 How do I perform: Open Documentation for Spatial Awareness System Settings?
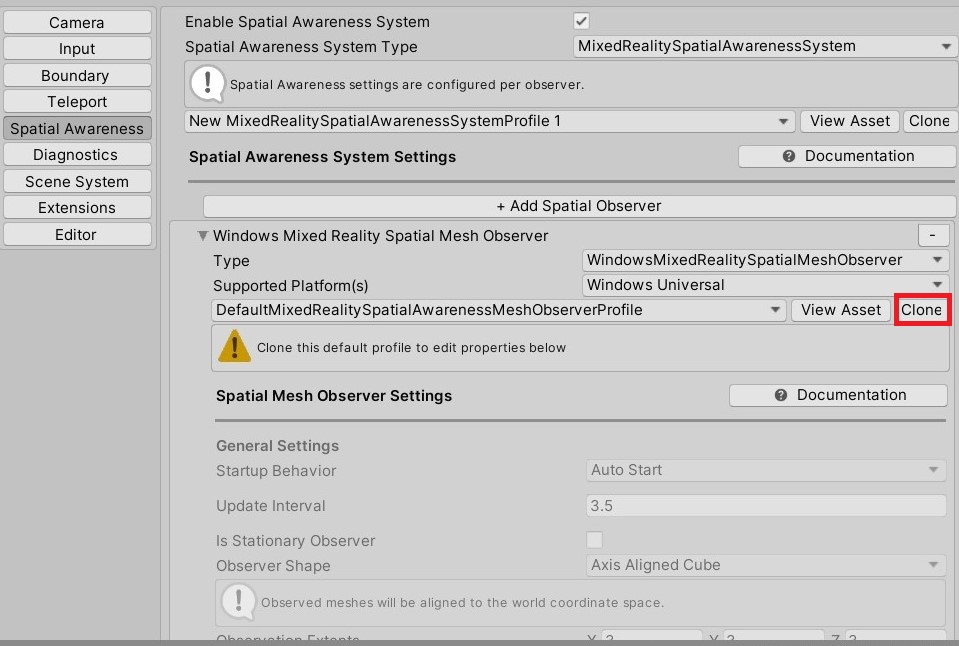click(847, 156)
